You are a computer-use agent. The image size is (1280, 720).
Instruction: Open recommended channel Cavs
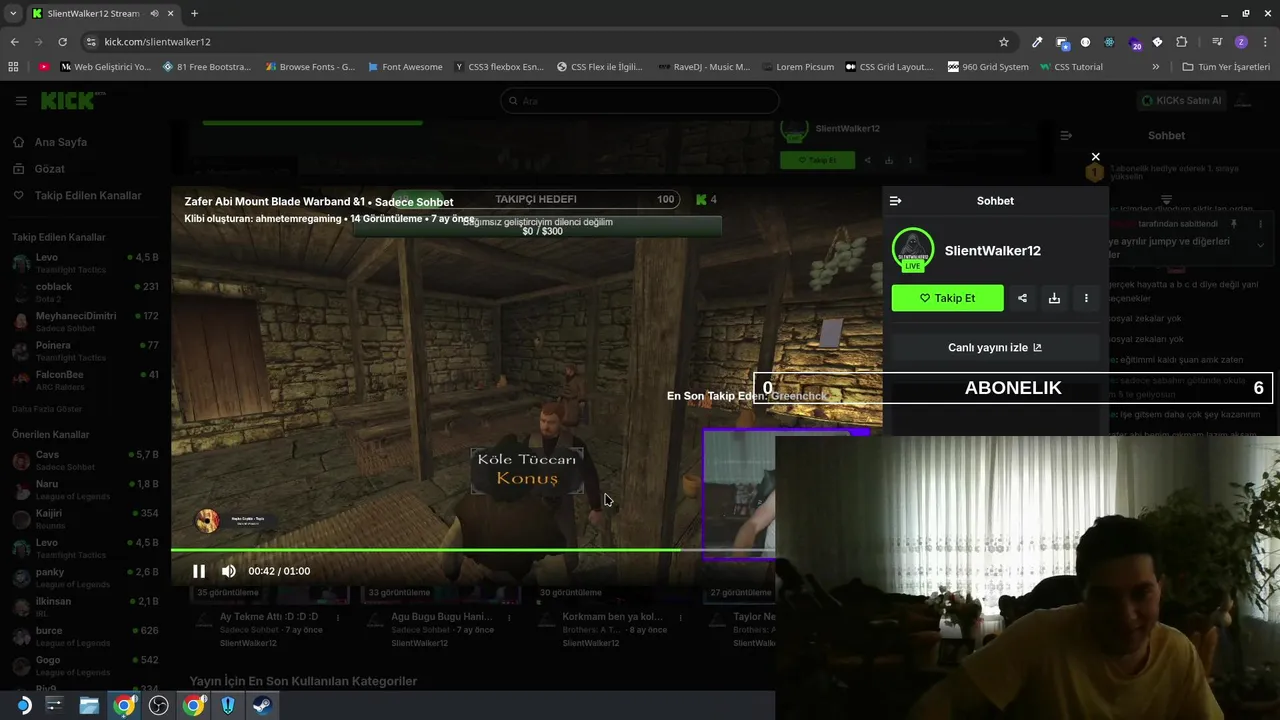point(85,460)
